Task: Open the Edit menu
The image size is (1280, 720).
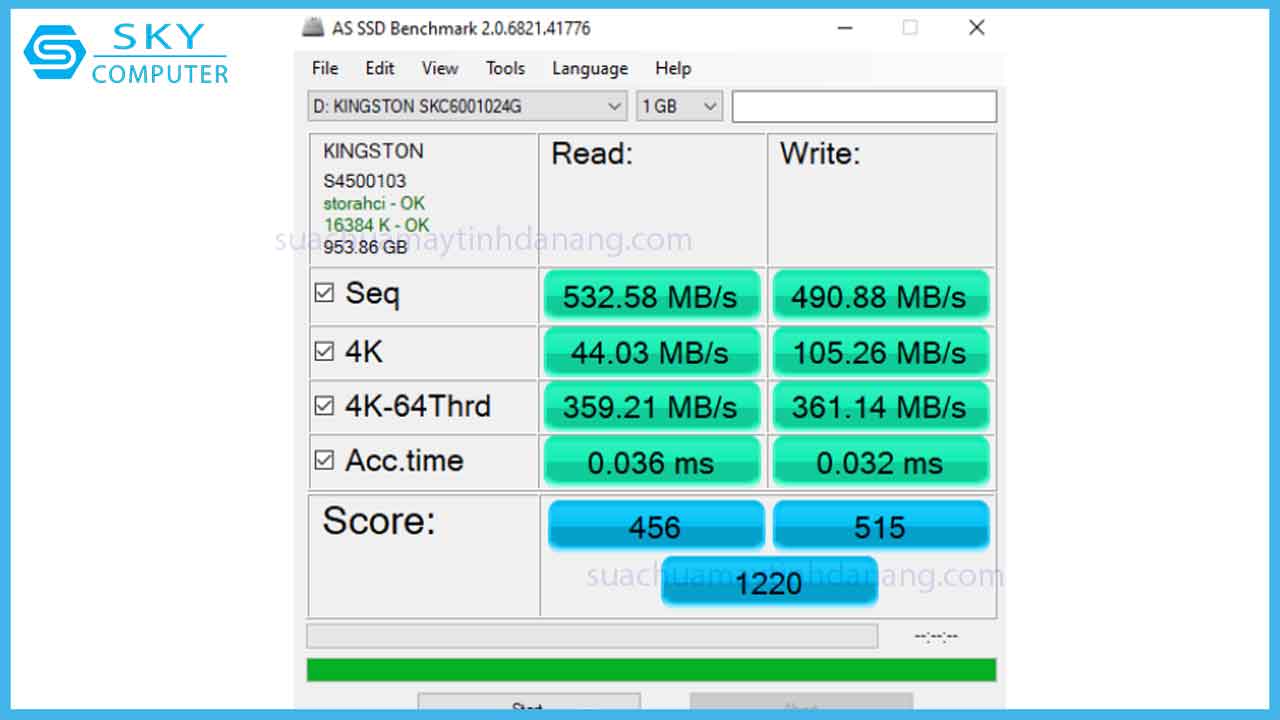Action: click(x=380, y=68)
